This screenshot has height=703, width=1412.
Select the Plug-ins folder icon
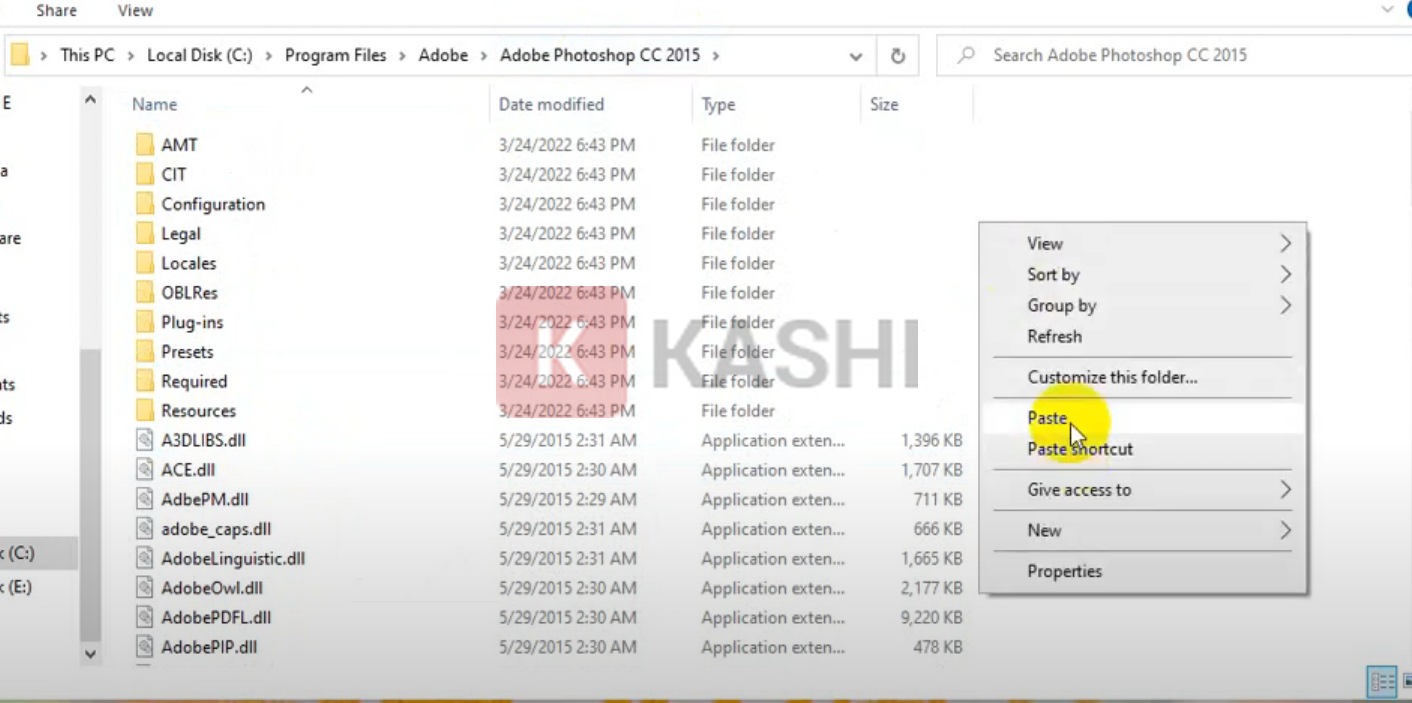click(145, 322)
